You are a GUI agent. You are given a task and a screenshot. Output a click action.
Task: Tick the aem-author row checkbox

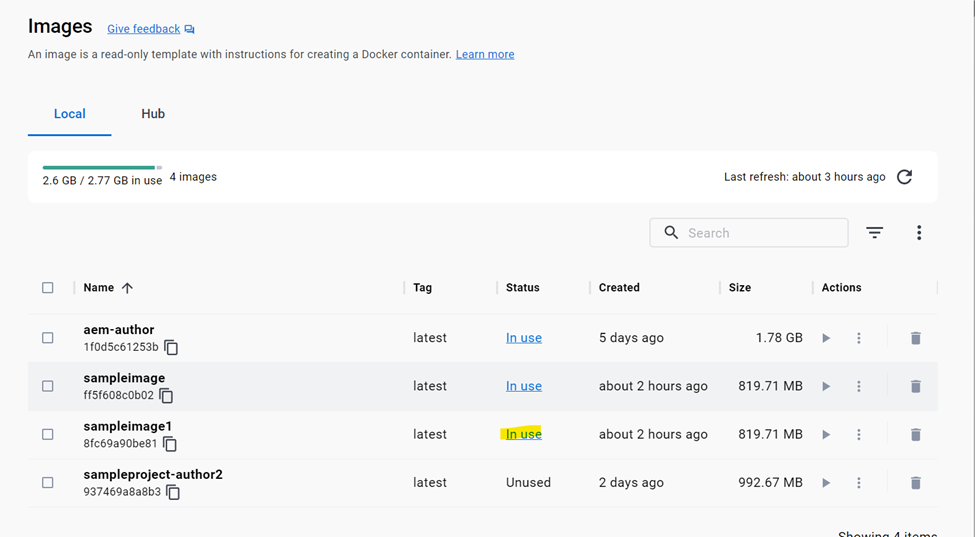[x=48, y=338]
